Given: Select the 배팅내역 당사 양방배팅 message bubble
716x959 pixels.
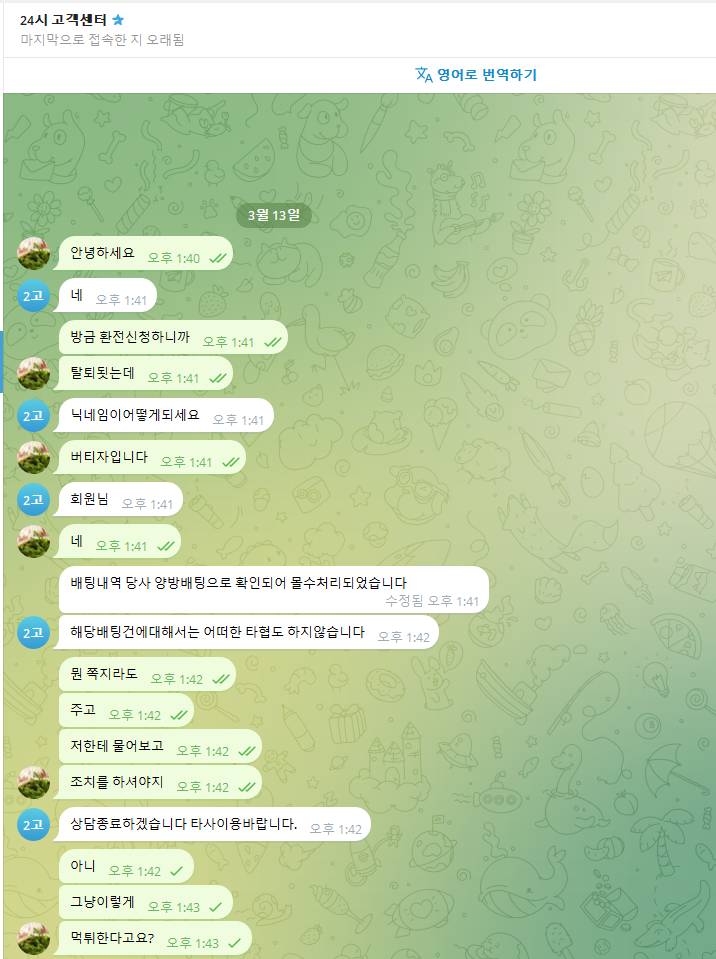Looking at the screenshot, I should (x=274, y=590).
